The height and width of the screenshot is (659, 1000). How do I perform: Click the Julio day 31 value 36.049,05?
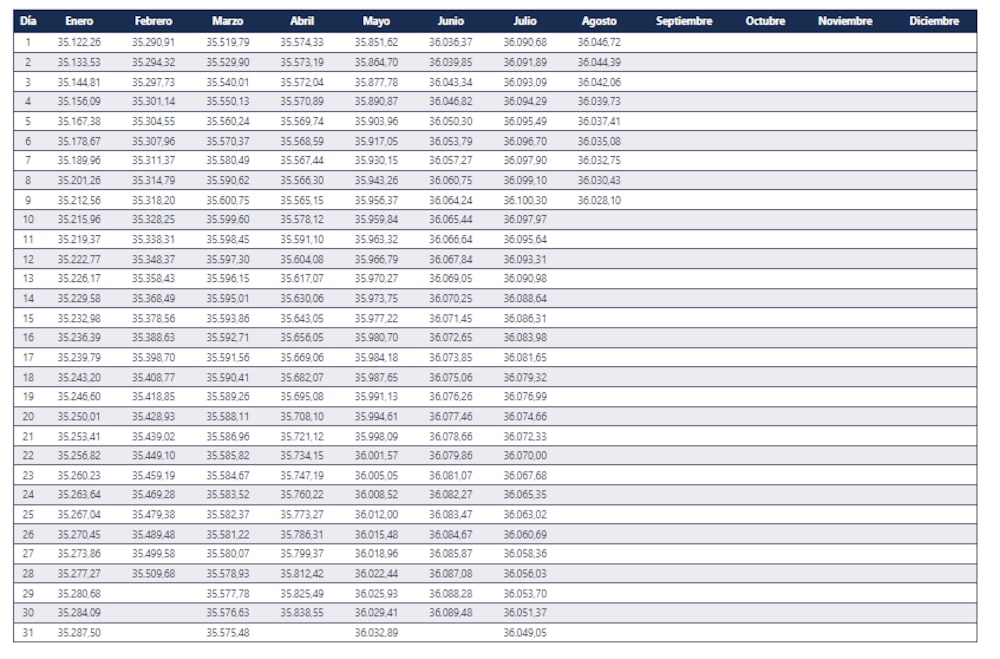click(x=525, y=632)
